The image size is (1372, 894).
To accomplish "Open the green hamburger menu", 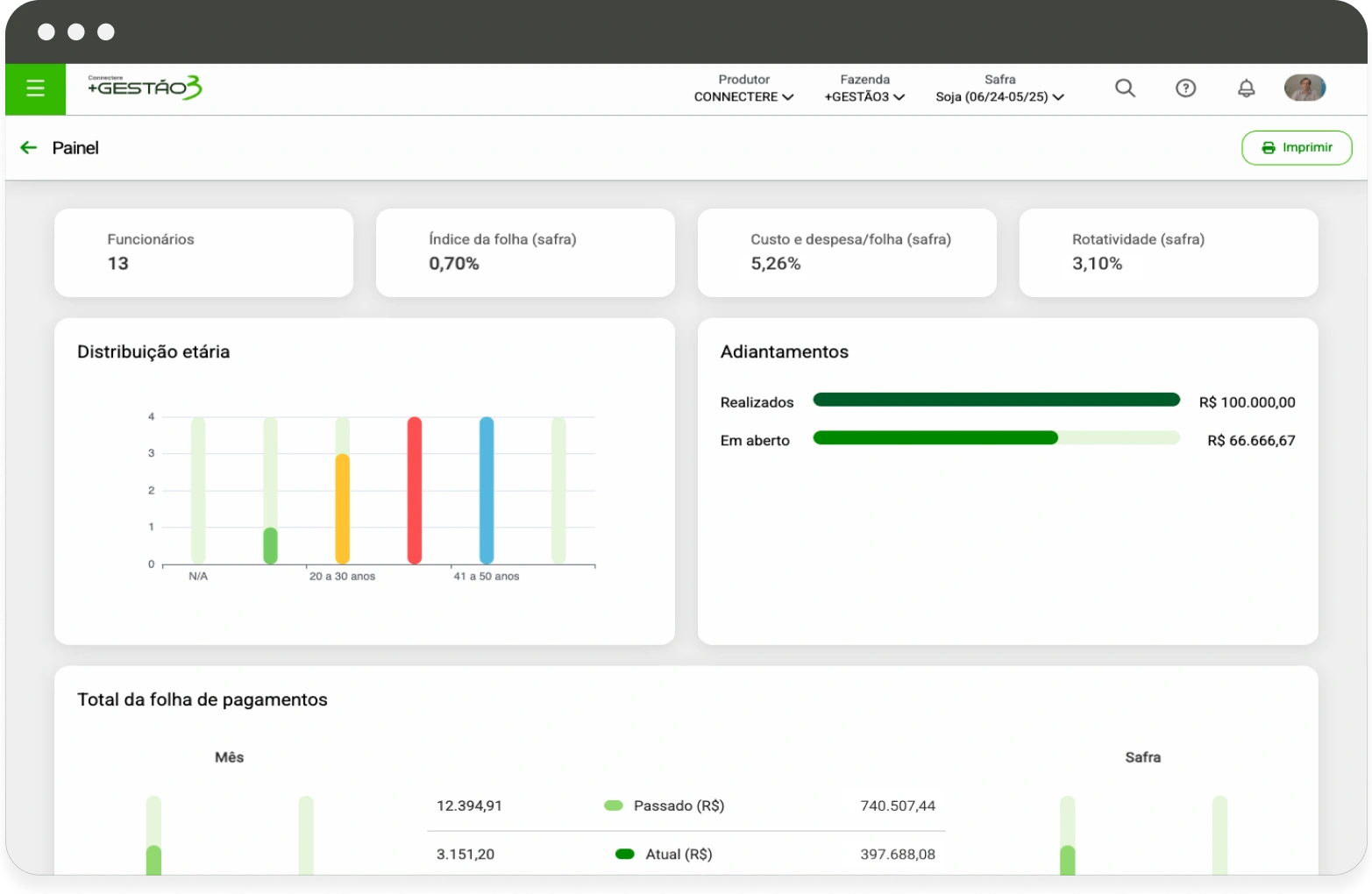I will tap(35, 89).
